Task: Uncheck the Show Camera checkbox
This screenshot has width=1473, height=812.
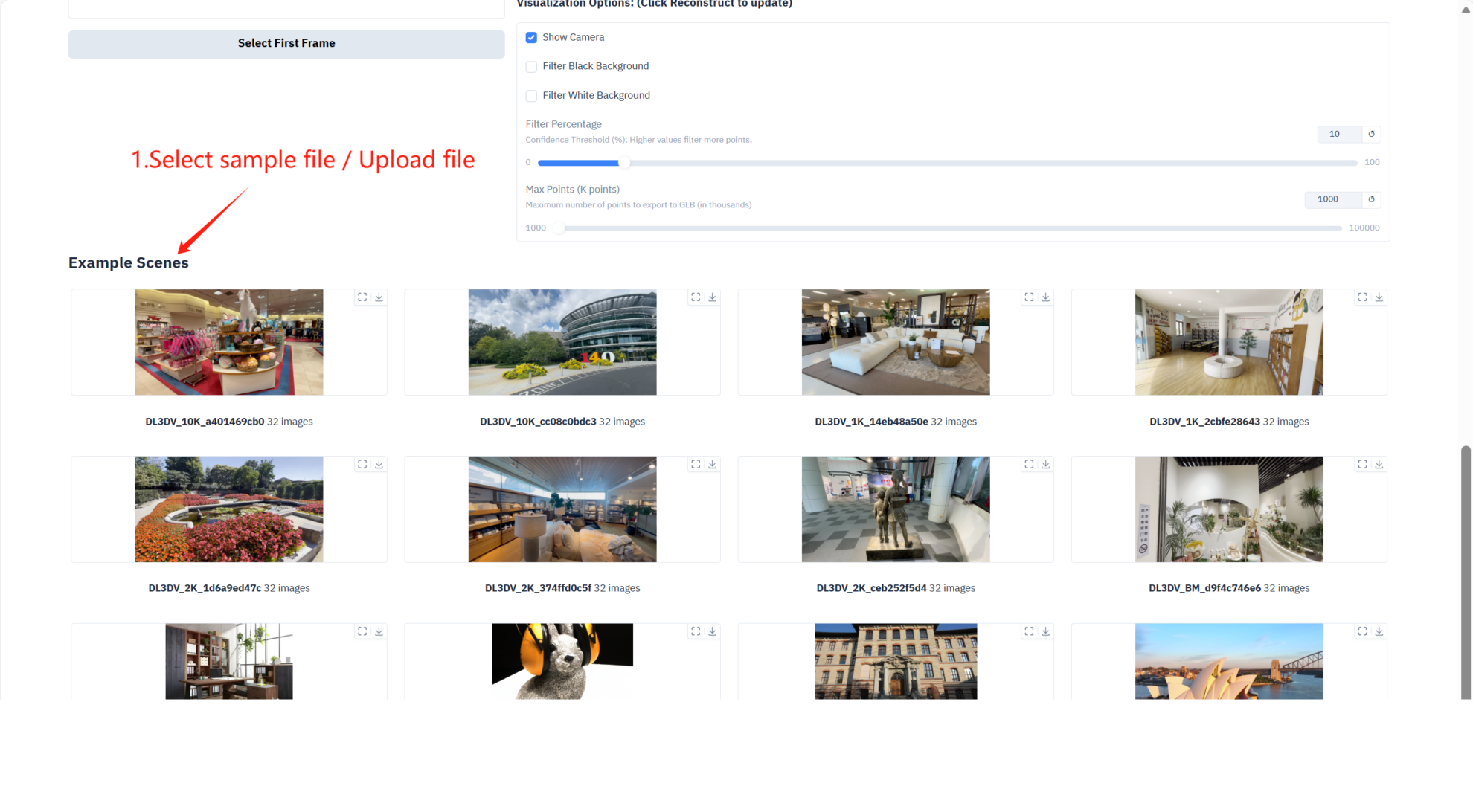Action: pos(531,38)
